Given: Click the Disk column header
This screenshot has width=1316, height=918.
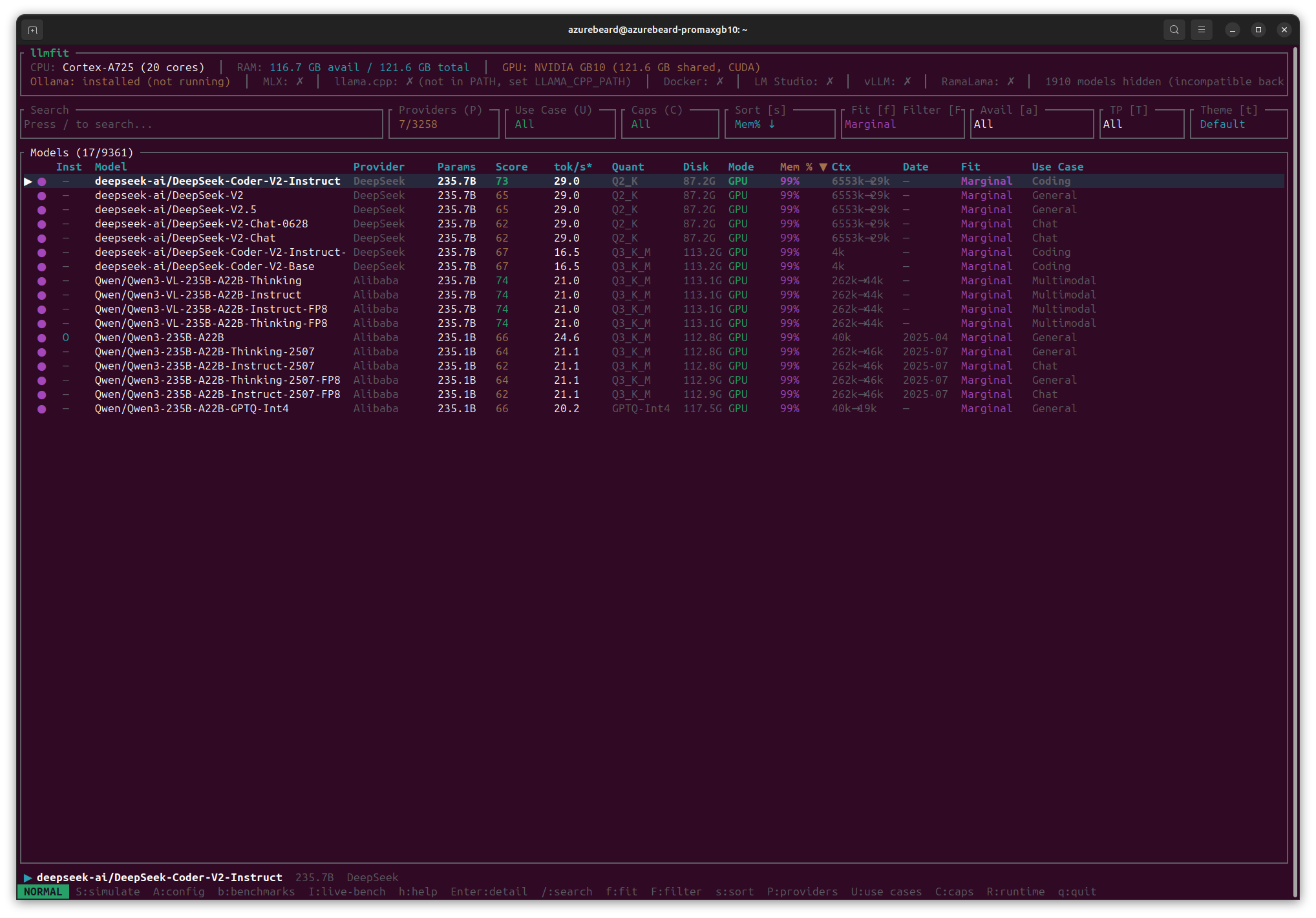Looking at the screenshot, I should (695, 167).
